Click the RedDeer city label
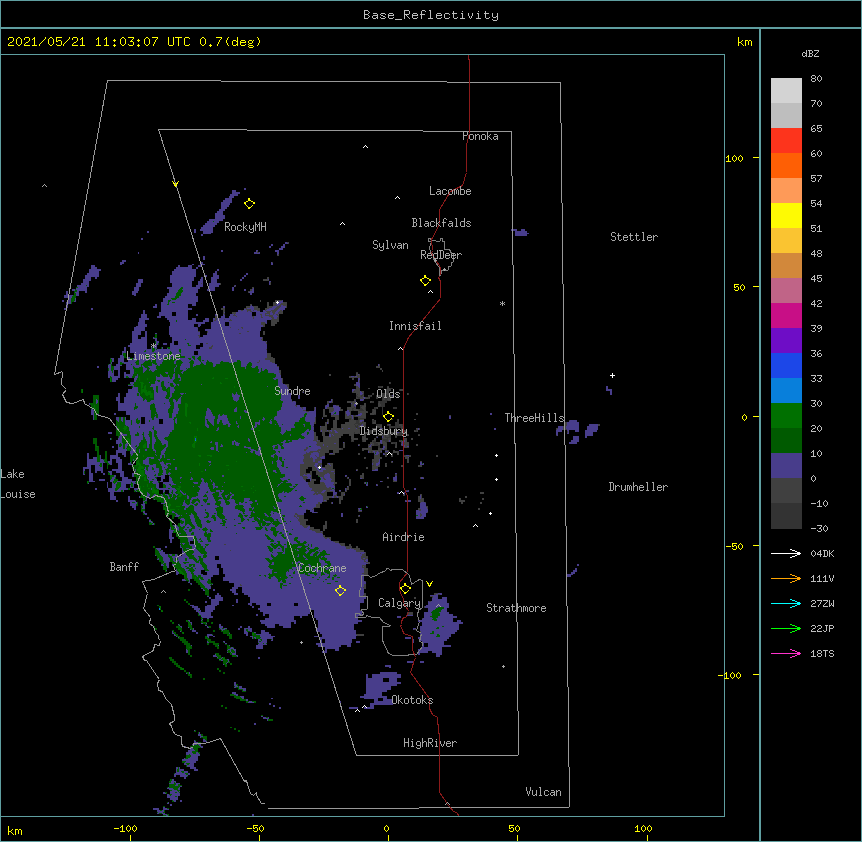Viewport: 862px width, 842px height. [x=441, y=255]
